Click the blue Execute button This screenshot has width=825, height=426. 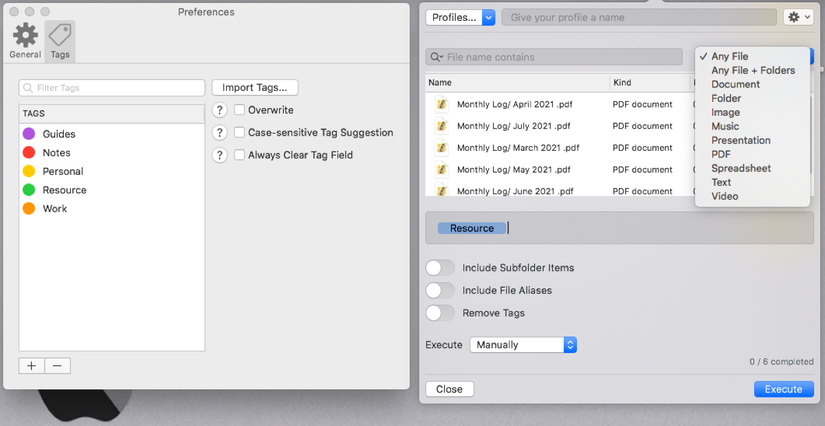click(783, 389)
